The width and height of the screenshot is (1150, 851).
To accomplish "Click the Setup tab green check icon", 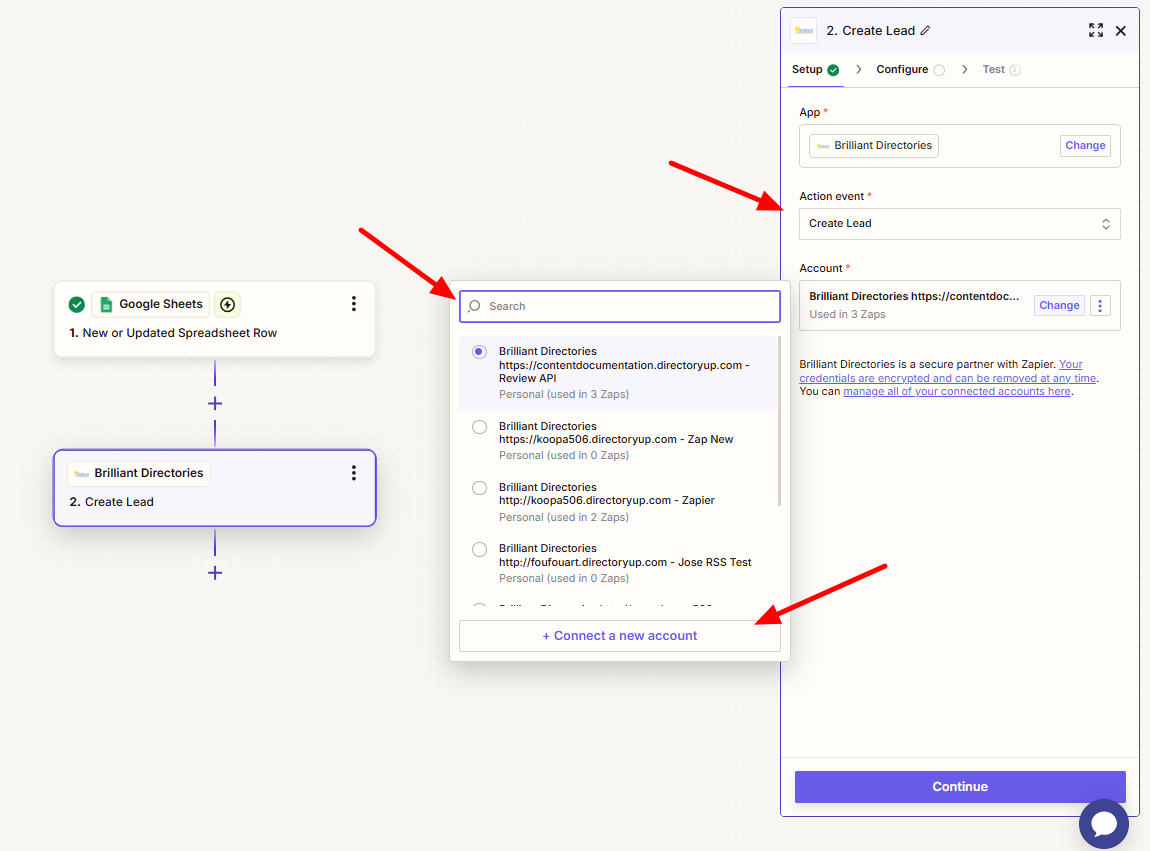I will pyautogui.click(x=833, y=70).
